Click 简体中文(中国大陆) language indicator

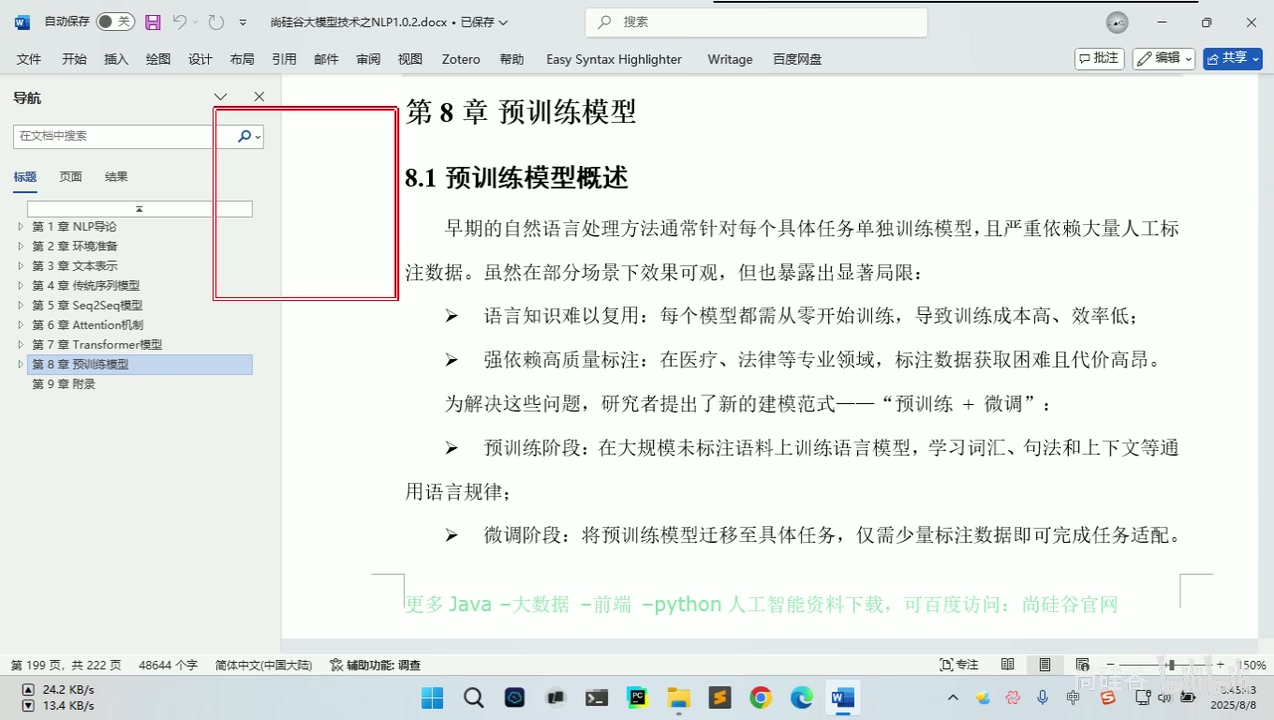pos(263,665)
